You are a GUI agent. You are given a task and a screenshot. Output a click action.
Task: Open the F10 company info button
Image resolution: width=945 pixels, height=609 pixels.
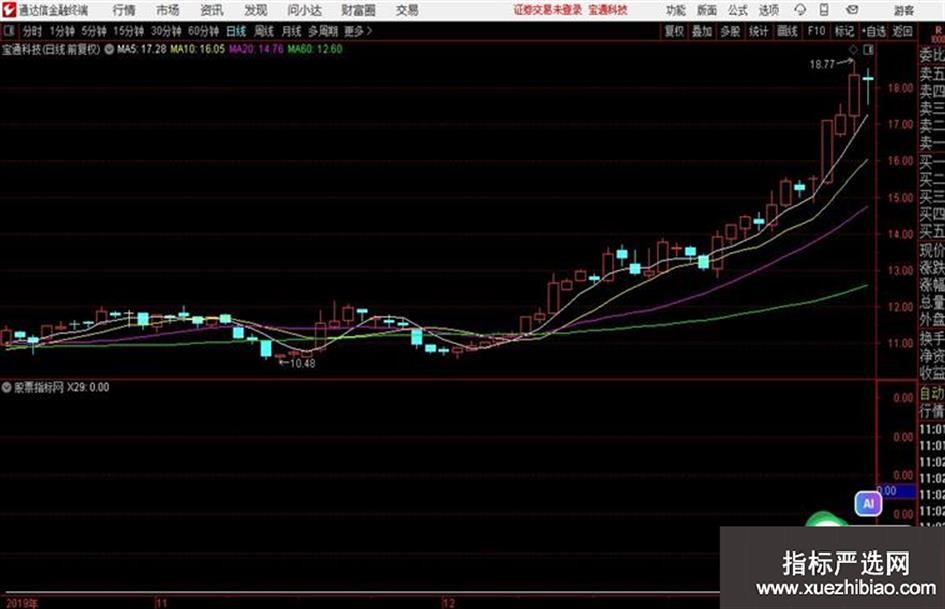coord(816,31)
